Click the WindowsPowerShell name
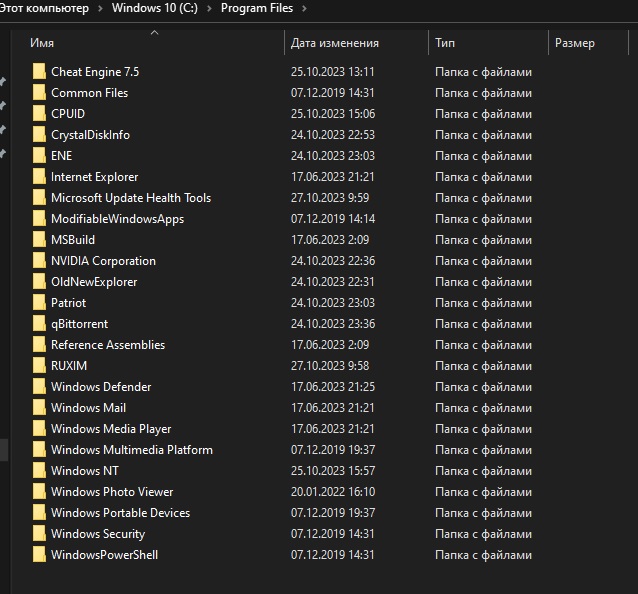Viewport: 638px width, 594px height. click(104, 555)
